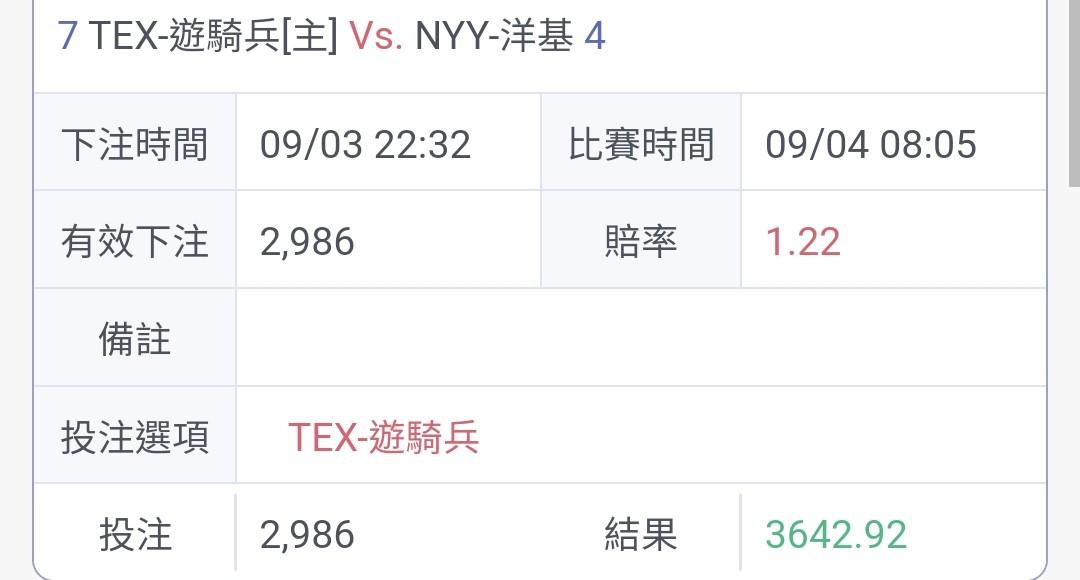Click the empty 備註 remarks field

tap(641, 338)
